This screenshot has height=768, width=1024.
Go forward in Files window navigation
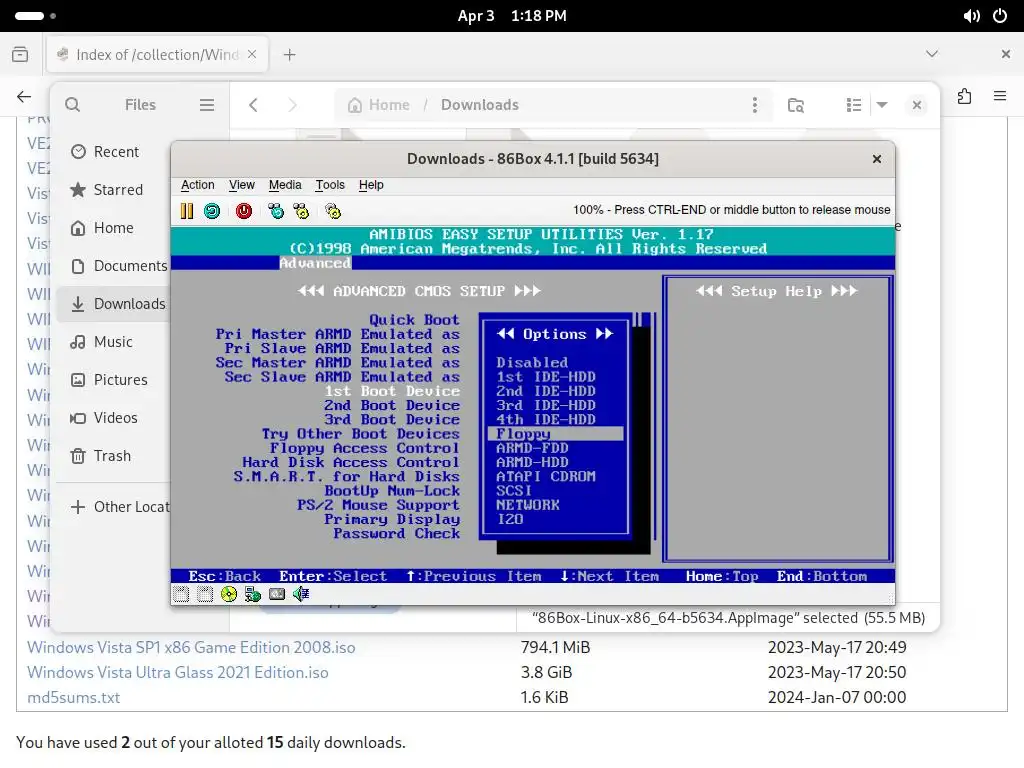[292, 104]
